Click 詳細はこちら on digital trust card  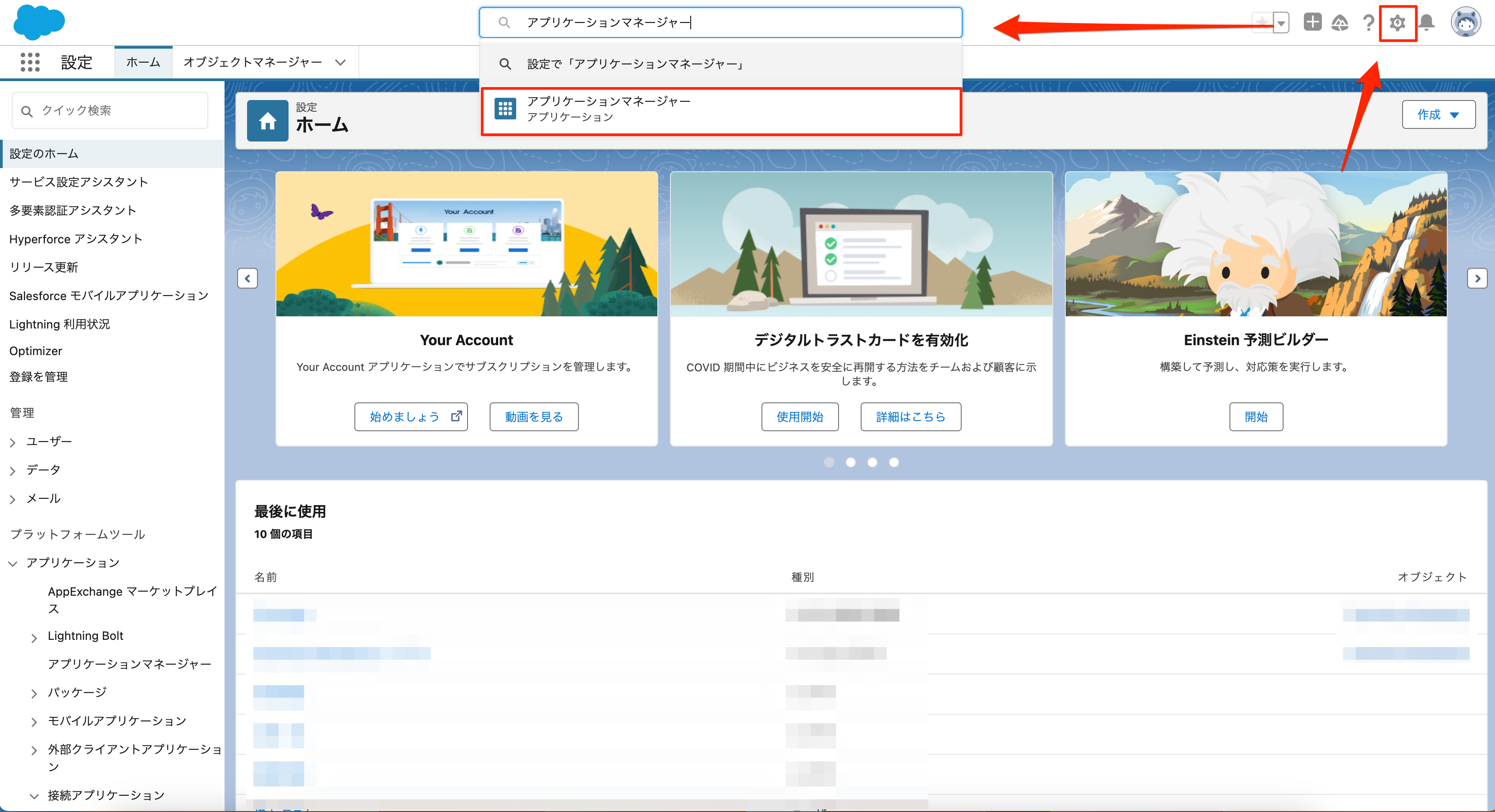point(911,416)
